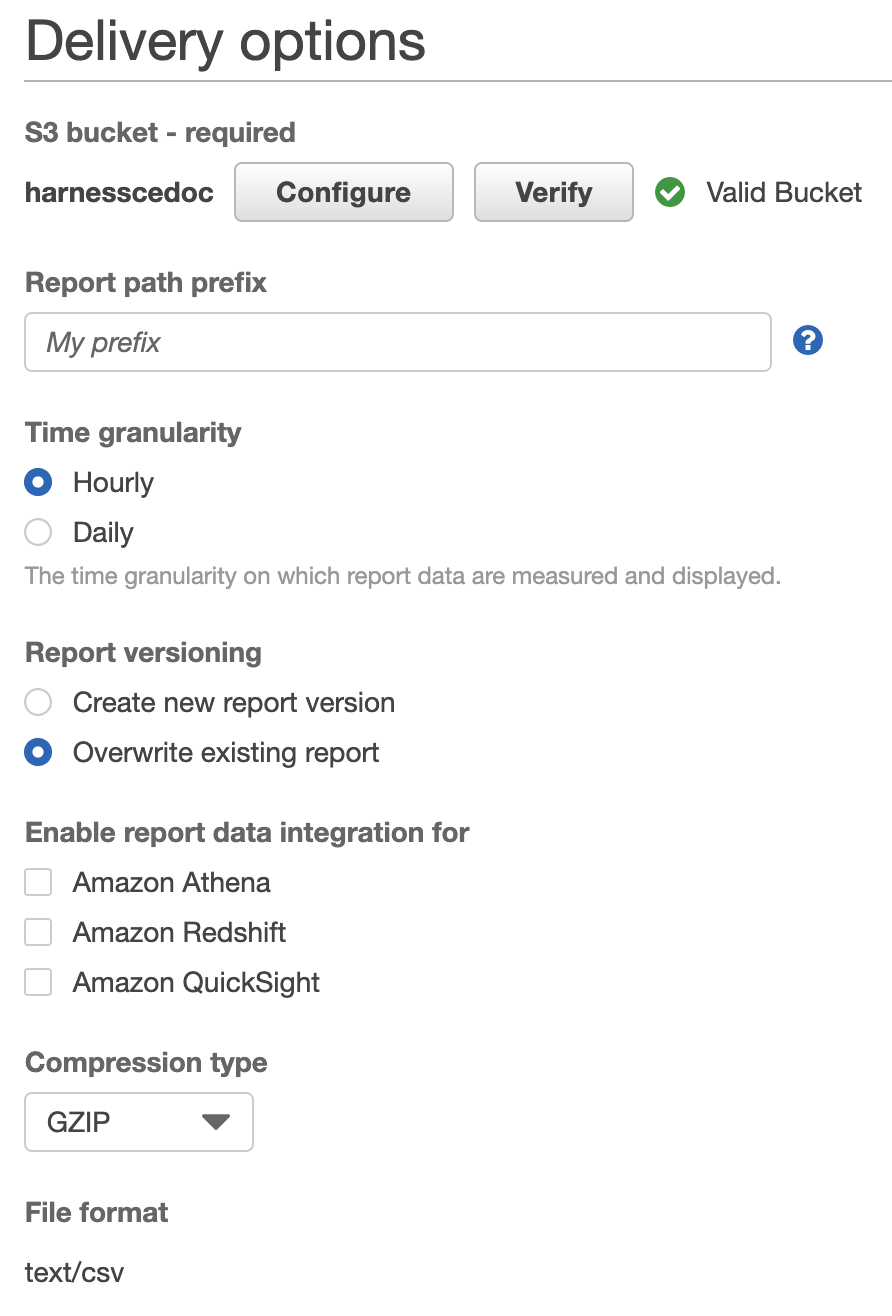
Task: Select Create new report version
Action: (x=38, y=703)
